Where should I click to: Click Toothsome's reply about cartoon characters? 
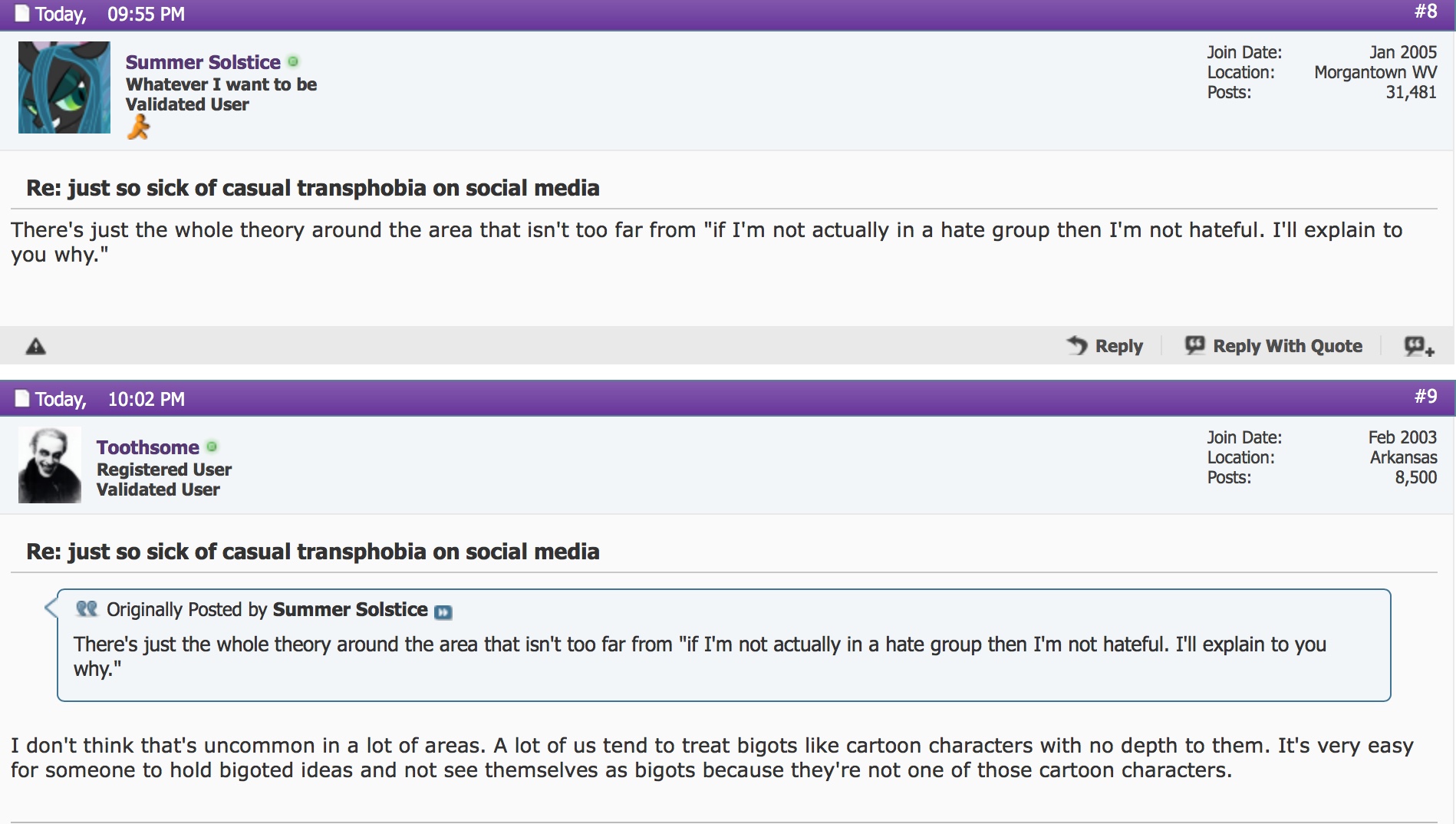tap(712, 758)
